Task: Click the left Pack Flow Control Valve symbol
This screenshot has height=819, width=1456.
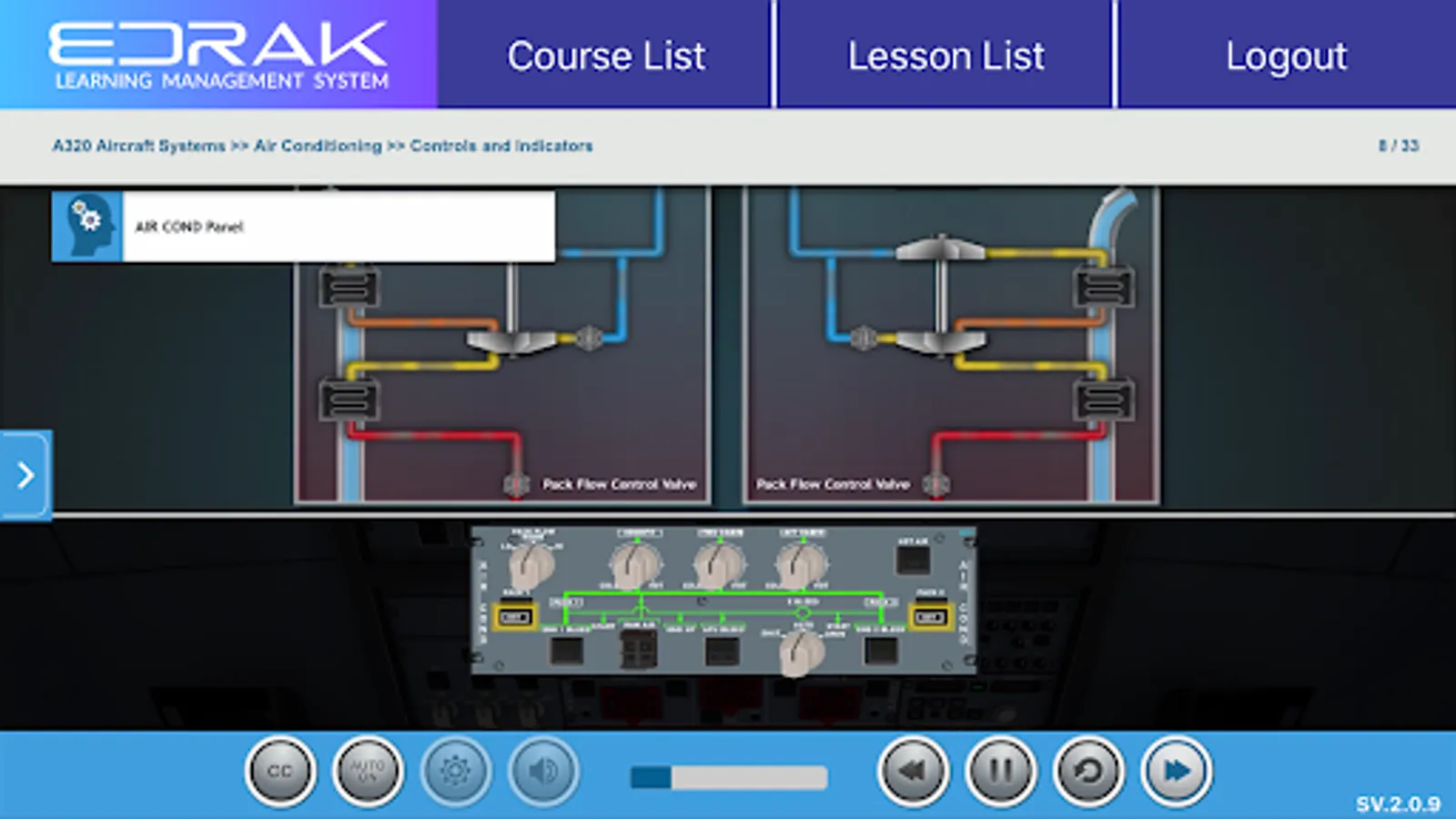Action: pos(517,485)
